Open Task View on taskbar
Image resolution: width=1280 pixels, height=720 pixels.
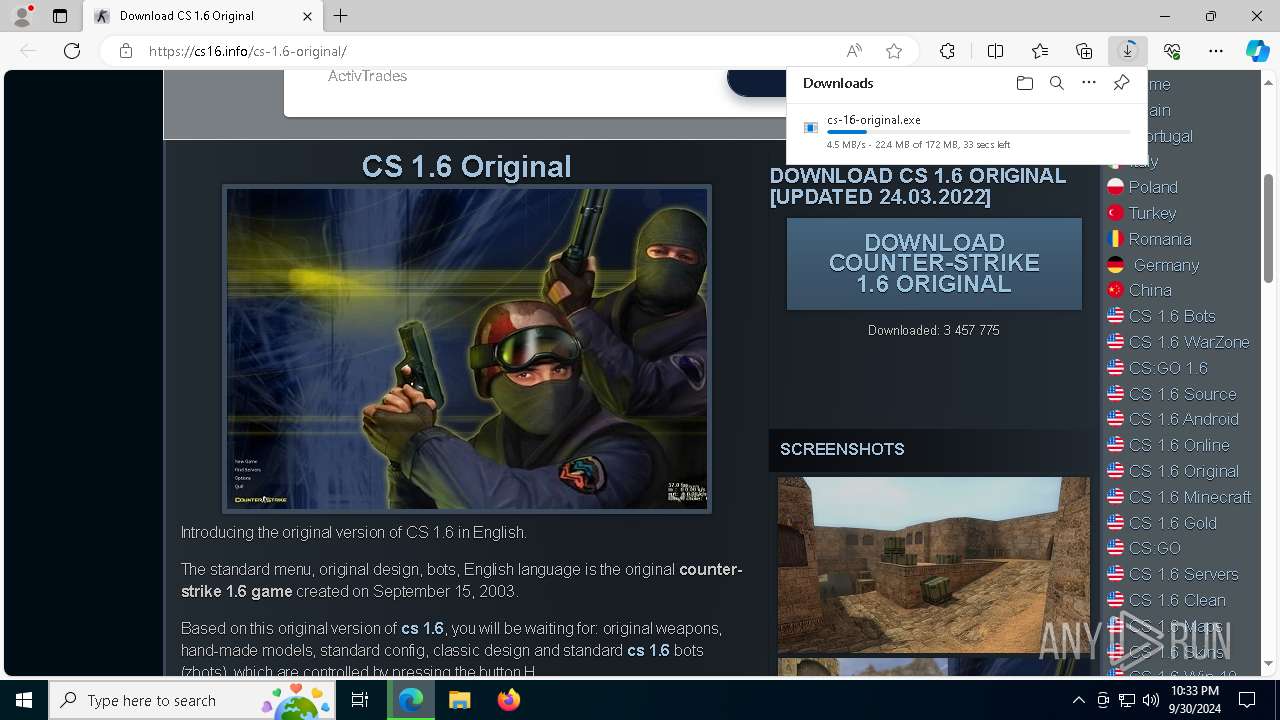(x=360, y=700)
